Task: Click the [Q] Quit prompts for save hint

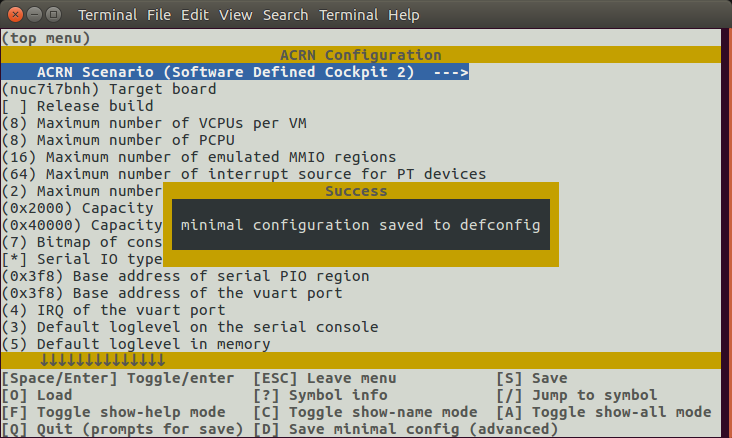Action: tap(122, 429)
